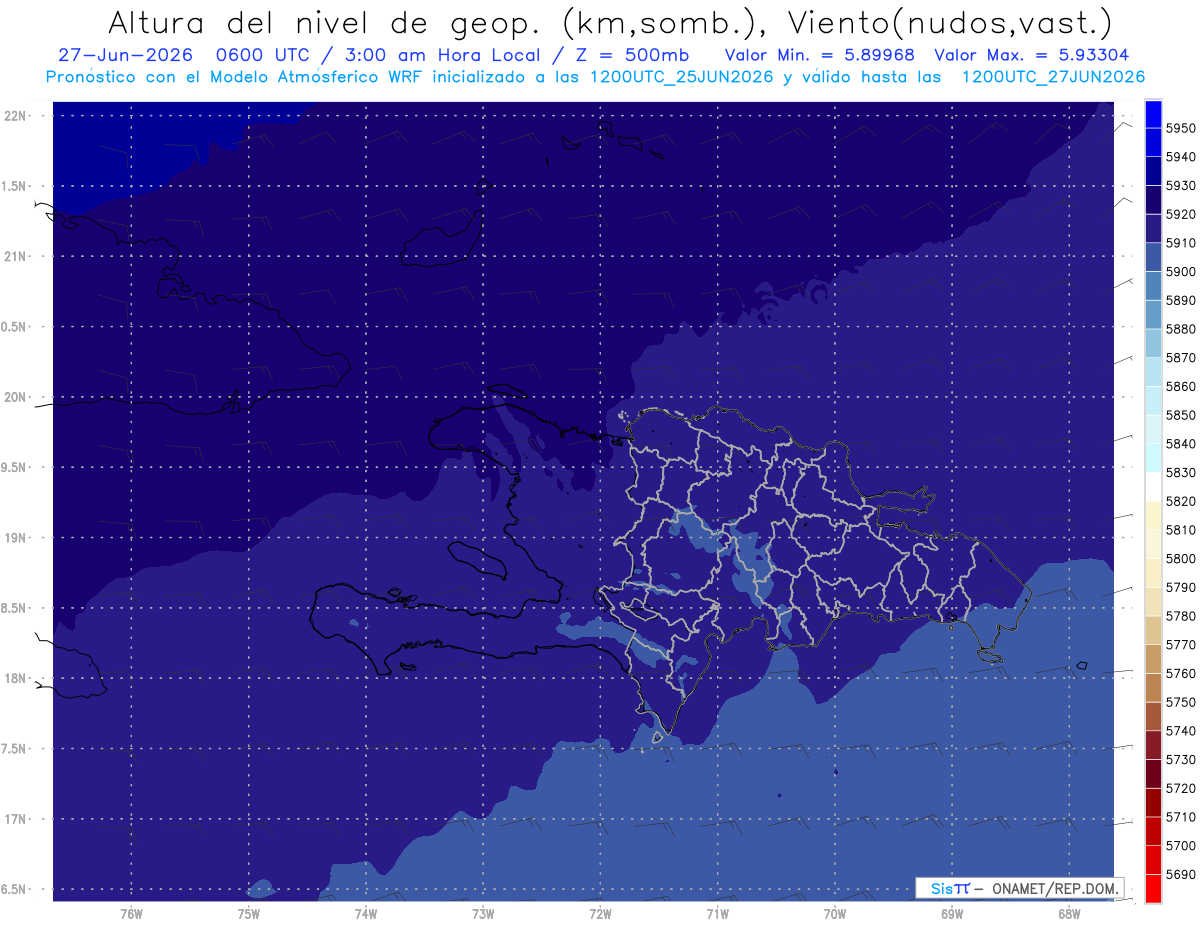The width and height of the screenshot is (1200, 927).
Task: Click longitude label '70W'
Action: [x=834, y=914]
